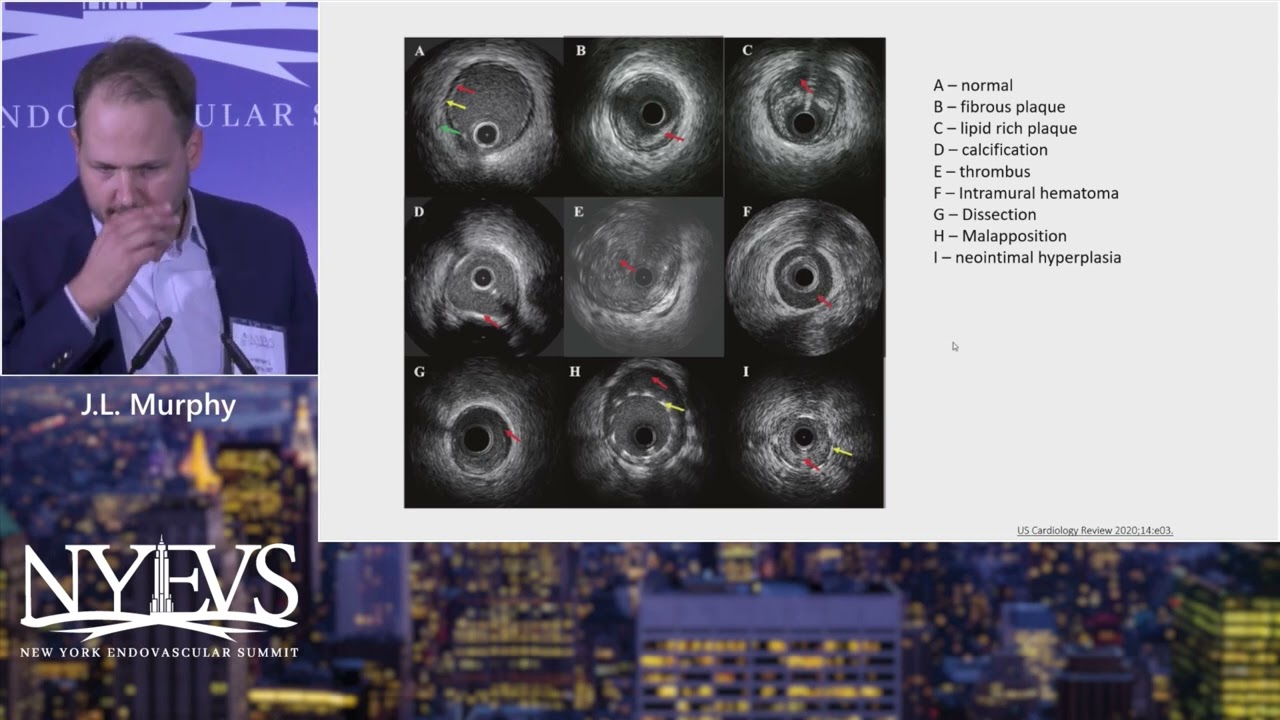Select IVUS image panel I
The width and height of the screenshot is (1280, 720).
(805, 433)
